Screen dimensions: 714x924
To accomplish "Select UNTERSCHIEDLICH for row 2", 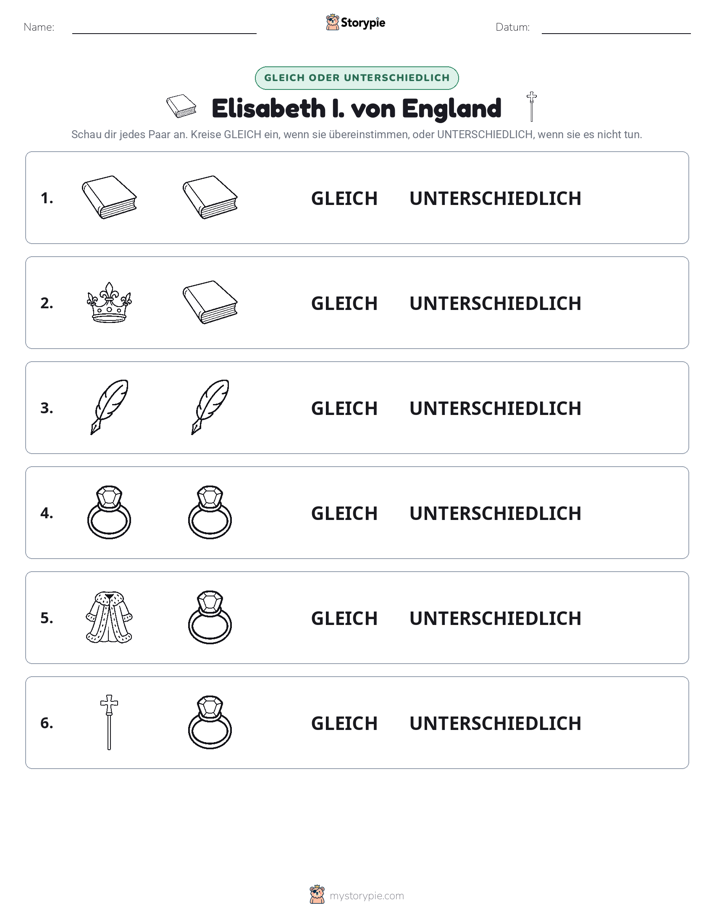I will tap(495, 303).
